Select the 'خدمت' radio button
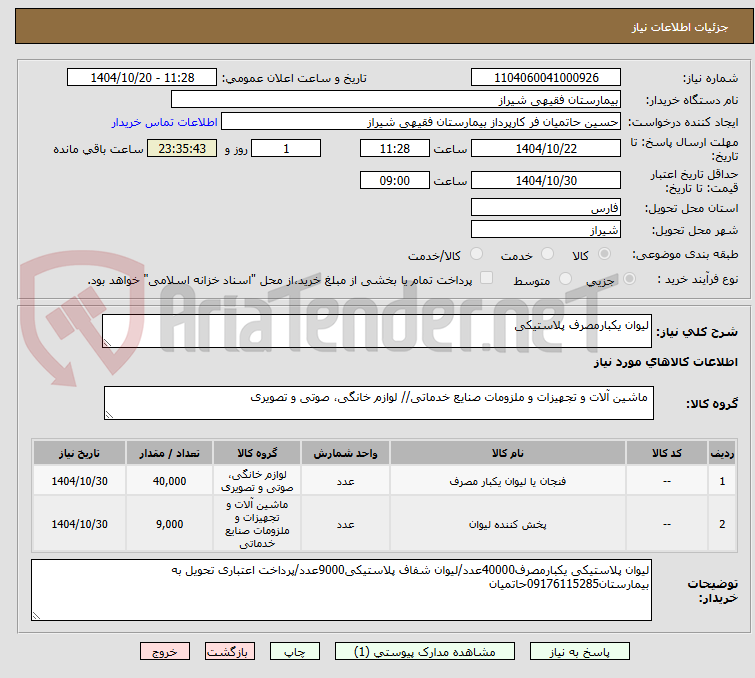The width and height of the screenshot is (755, 678). (x=547, y=254)
